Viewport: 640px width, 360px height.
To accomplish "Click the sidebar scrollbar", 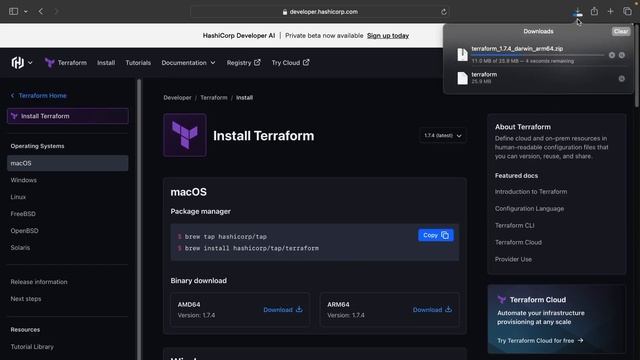I will point(139,219).
